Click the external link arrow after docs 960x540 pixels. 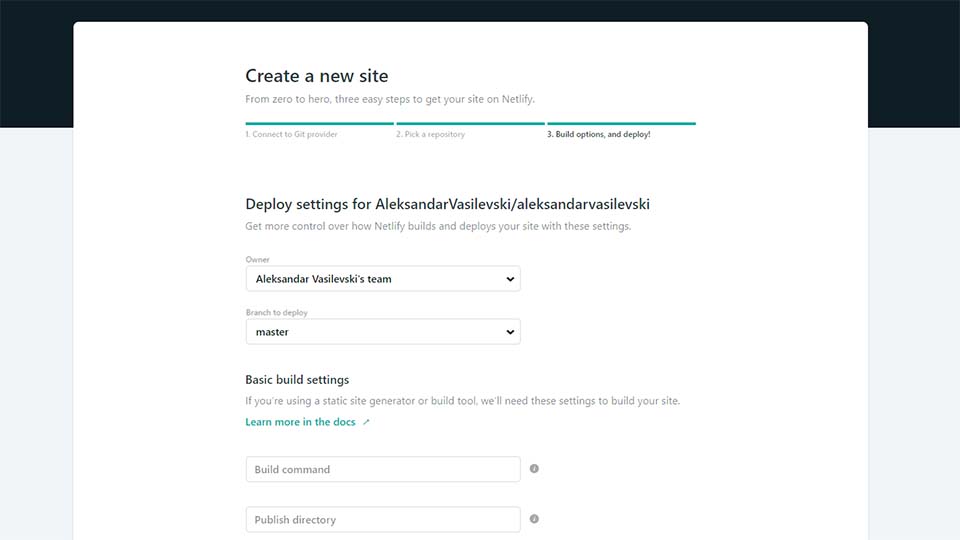[x=366, y=422]
